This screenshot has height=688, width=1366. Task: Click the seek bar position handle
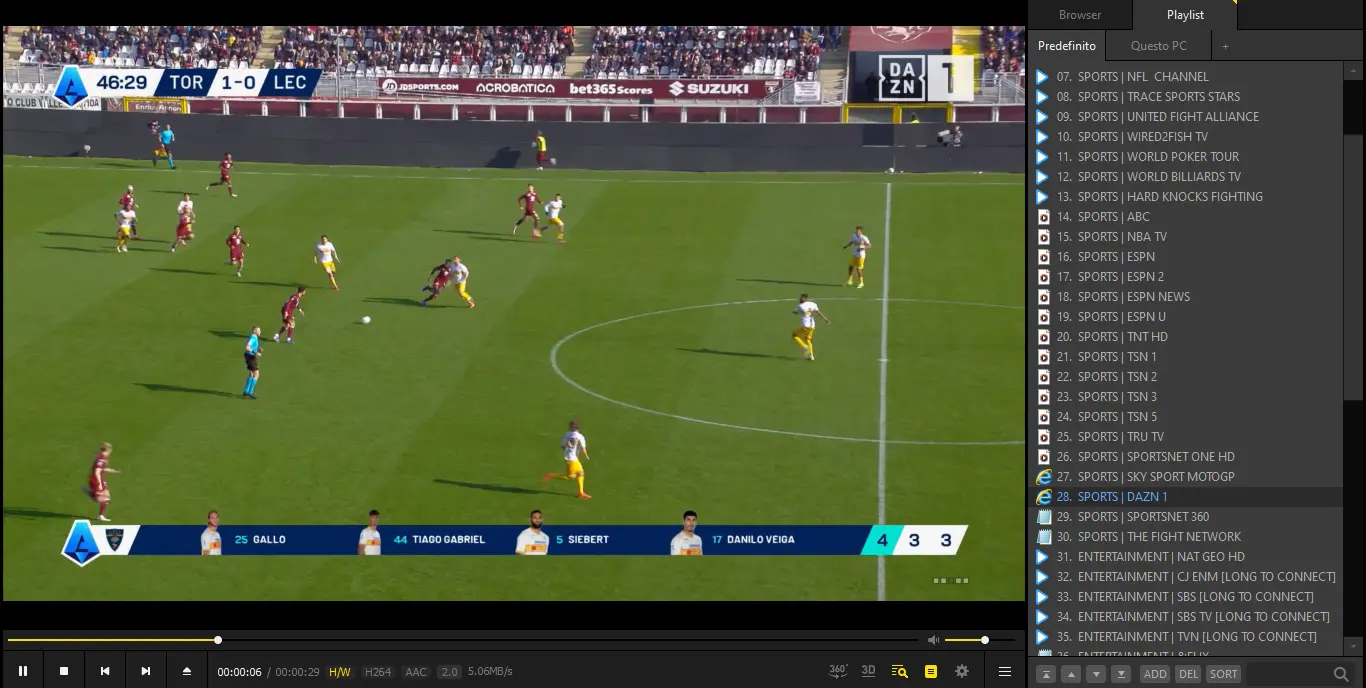[218, 640]
